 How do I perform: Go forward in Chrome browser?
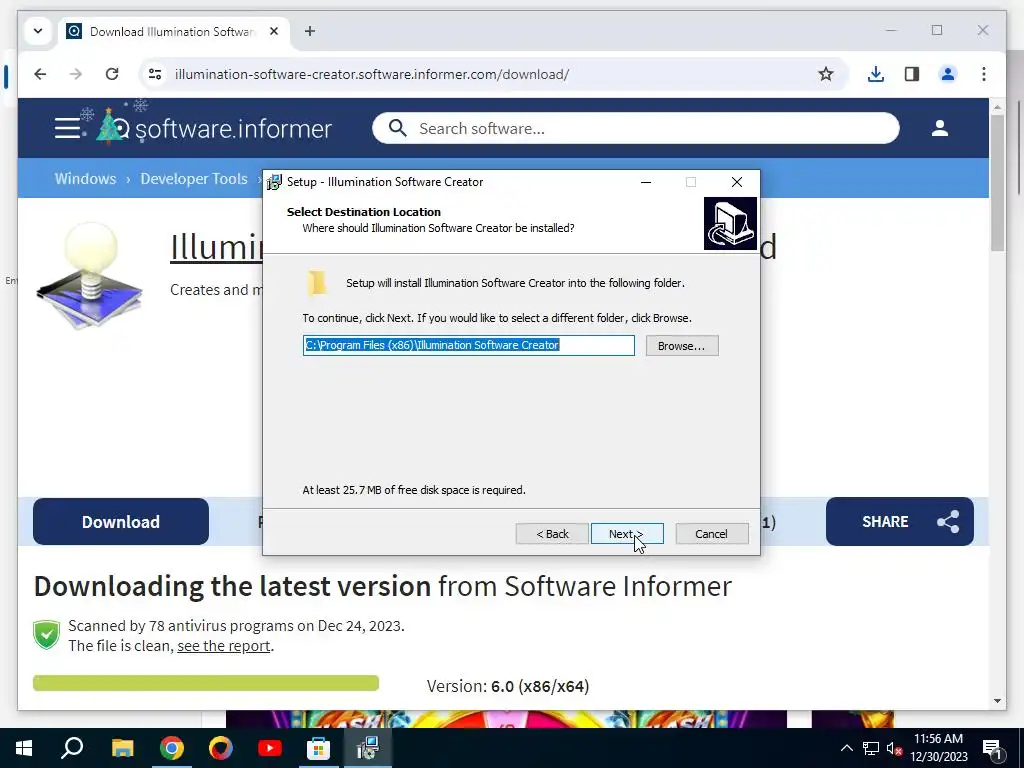coord(76,74)
